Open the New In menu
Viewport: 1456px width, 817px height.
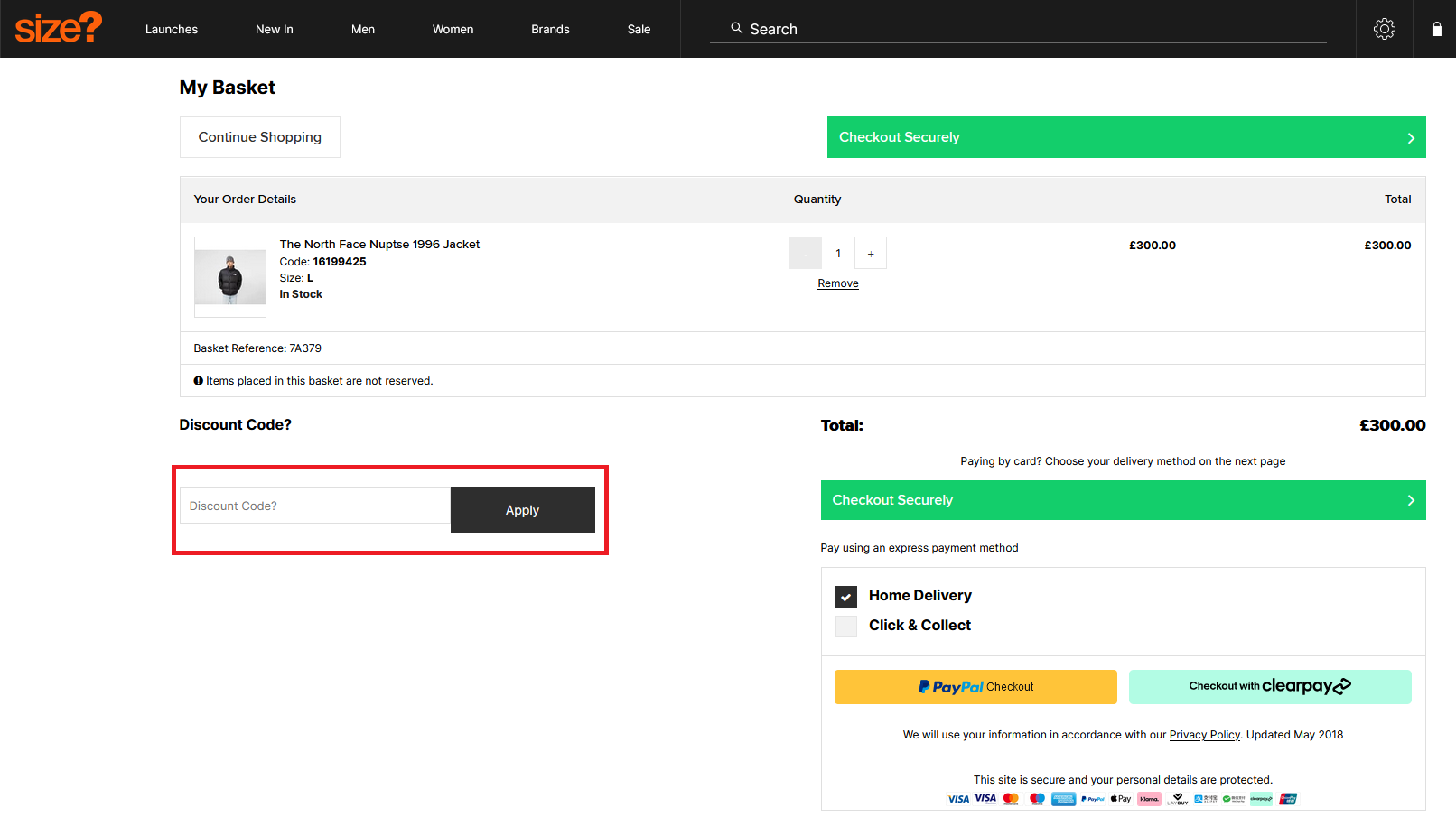[x=275, y=29]
